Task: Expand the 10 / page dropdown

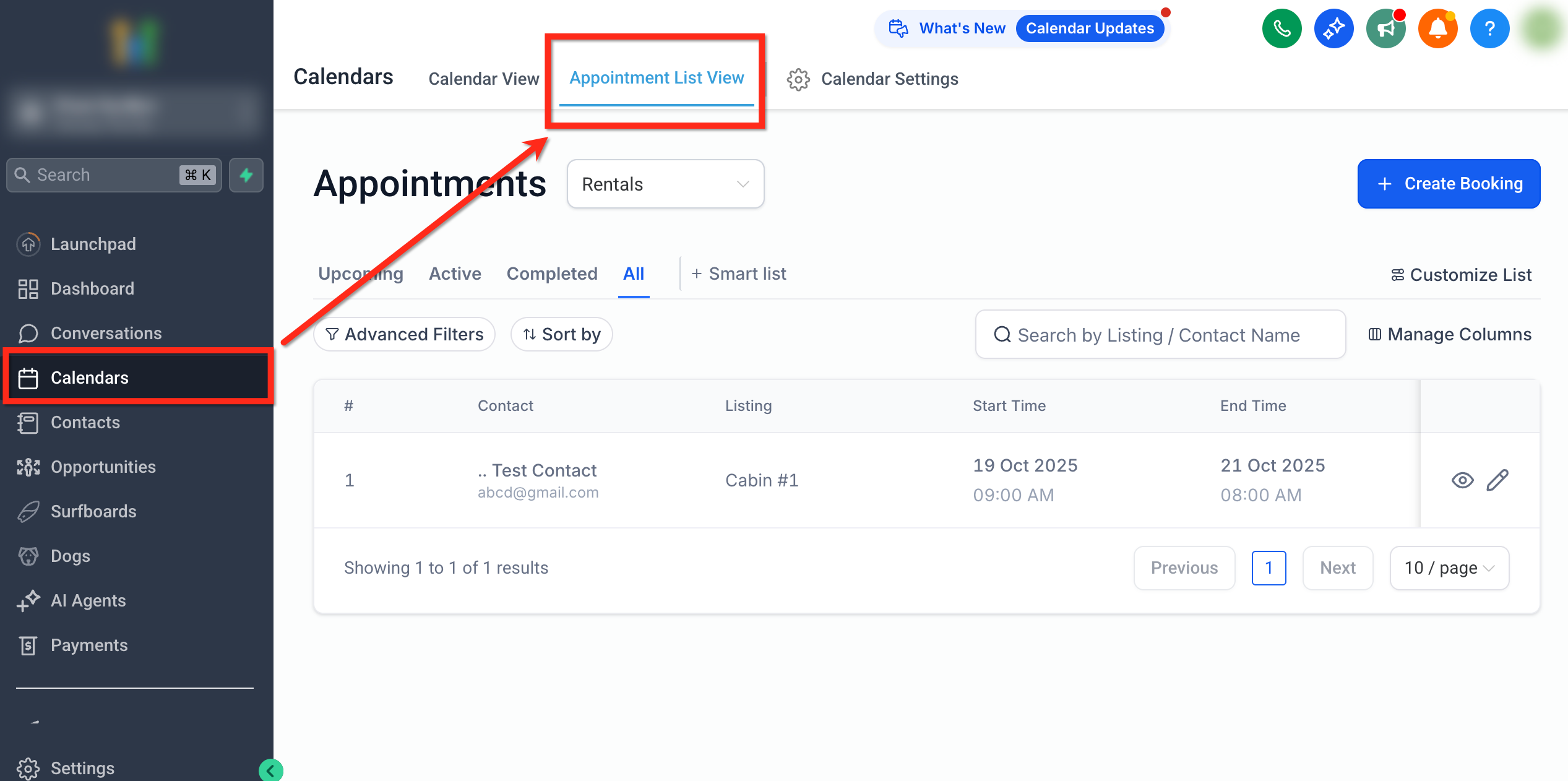Action: (x=1449, y=567)
